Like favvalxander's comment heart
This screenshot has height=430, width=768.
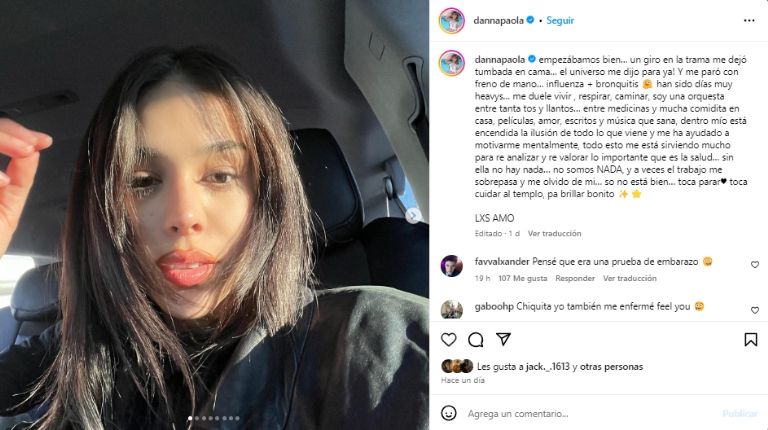click(x=755, y=264)
